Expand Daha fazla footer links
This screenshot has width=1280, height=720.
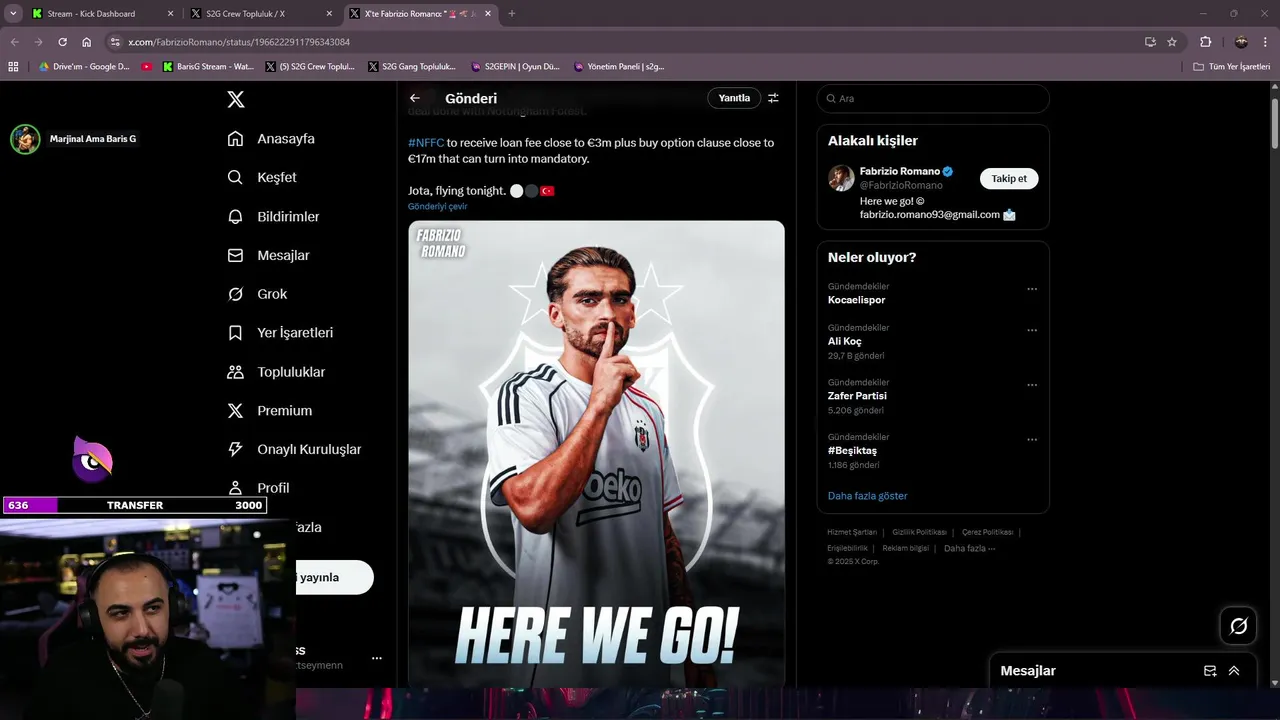[x=969, y=548]
